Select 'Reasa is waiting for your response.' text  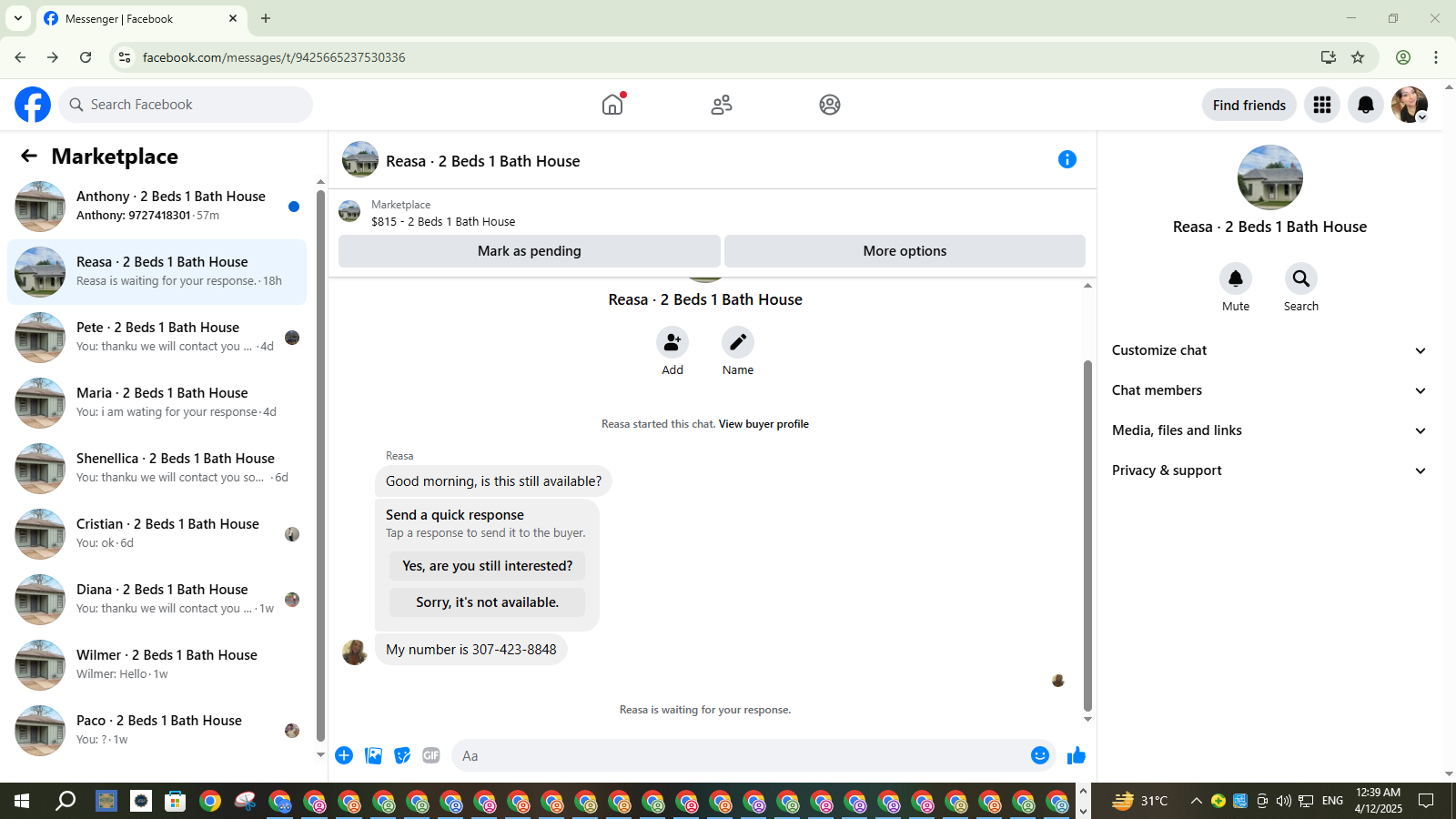point(705,710)
